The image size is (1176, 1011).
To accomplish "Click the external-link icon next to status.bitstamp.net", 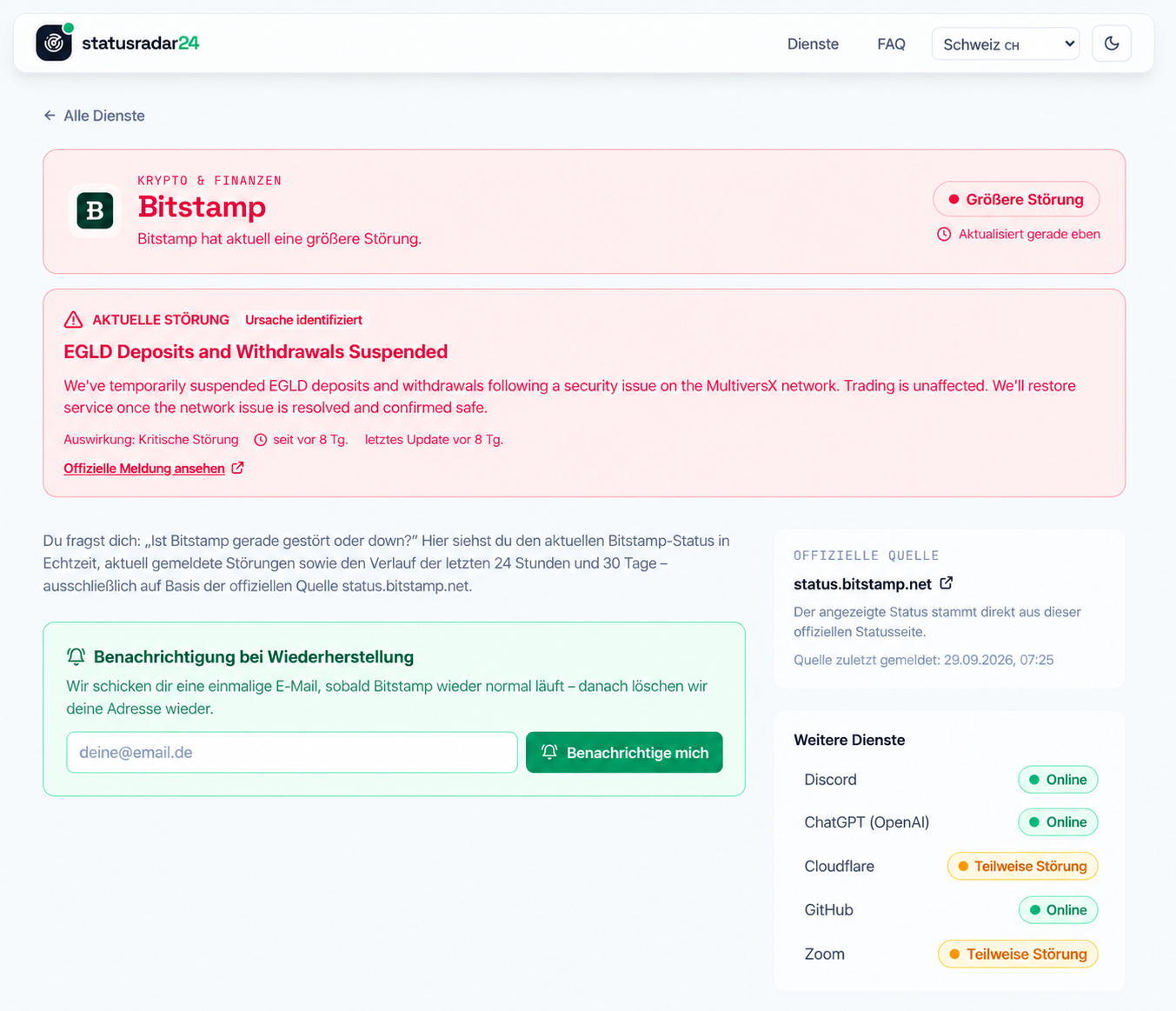I will click(x=947, y=583).
